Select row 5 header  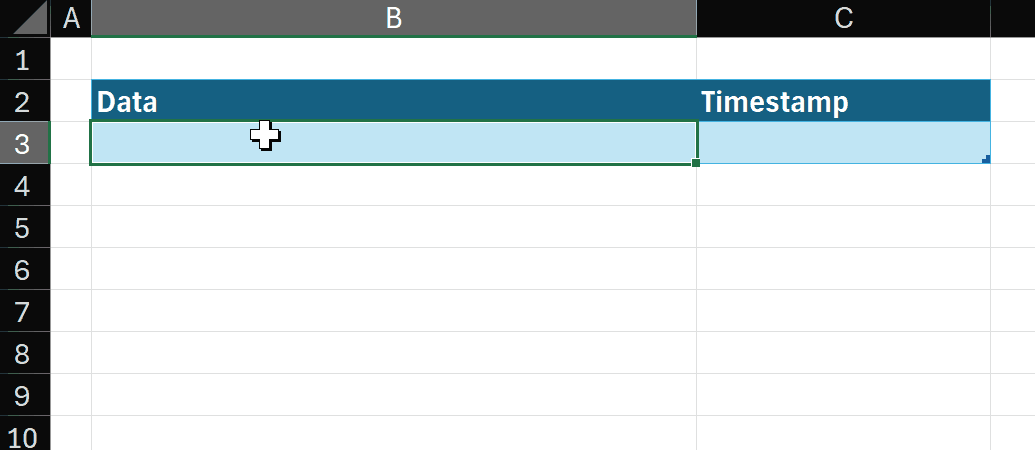24,227
